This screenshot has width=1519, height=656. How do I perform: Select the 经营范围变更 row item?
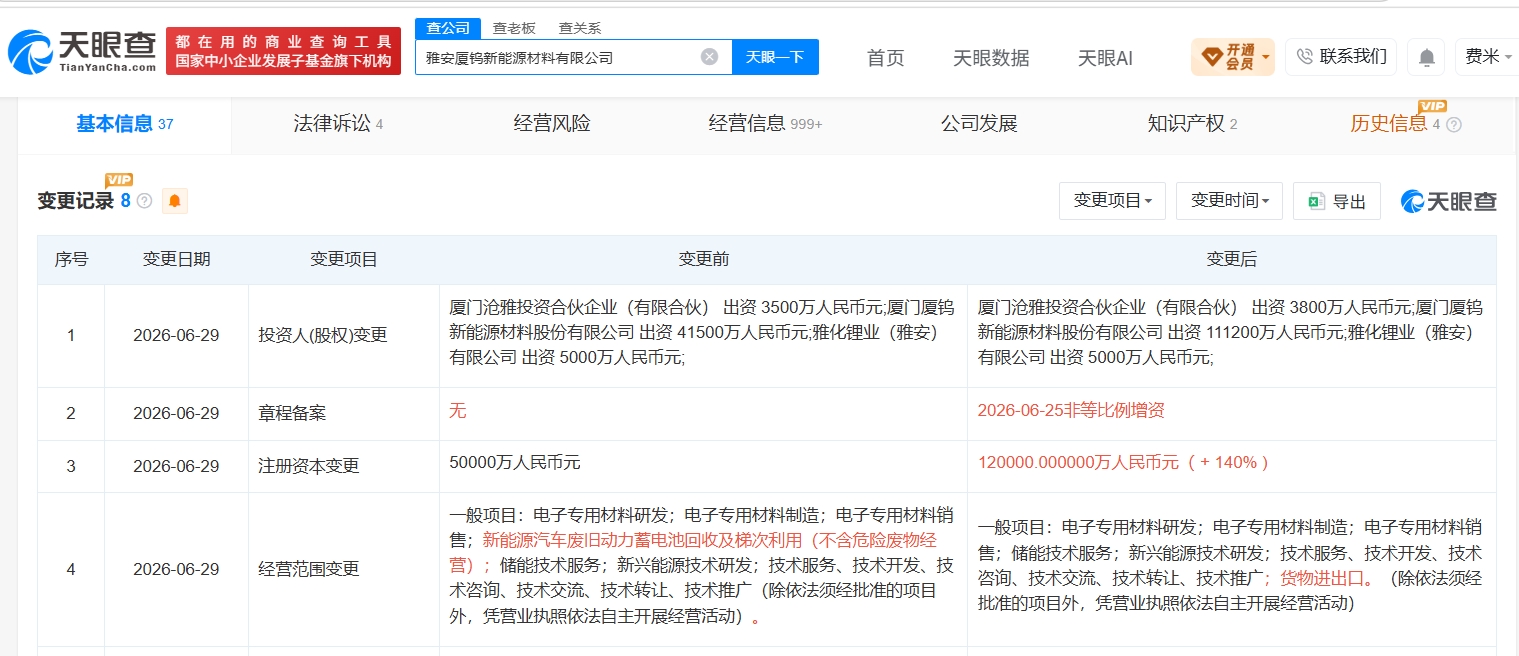click(x=308, y=569)
